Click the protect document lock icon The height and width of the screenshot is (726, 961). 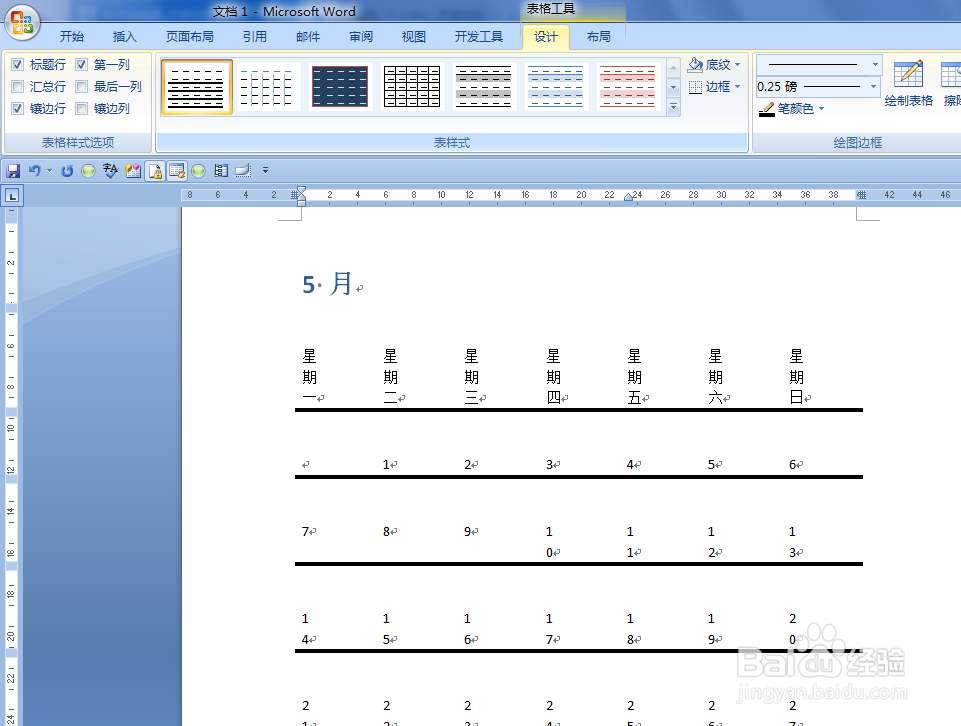pyautogui.click(x=155, y=171)
